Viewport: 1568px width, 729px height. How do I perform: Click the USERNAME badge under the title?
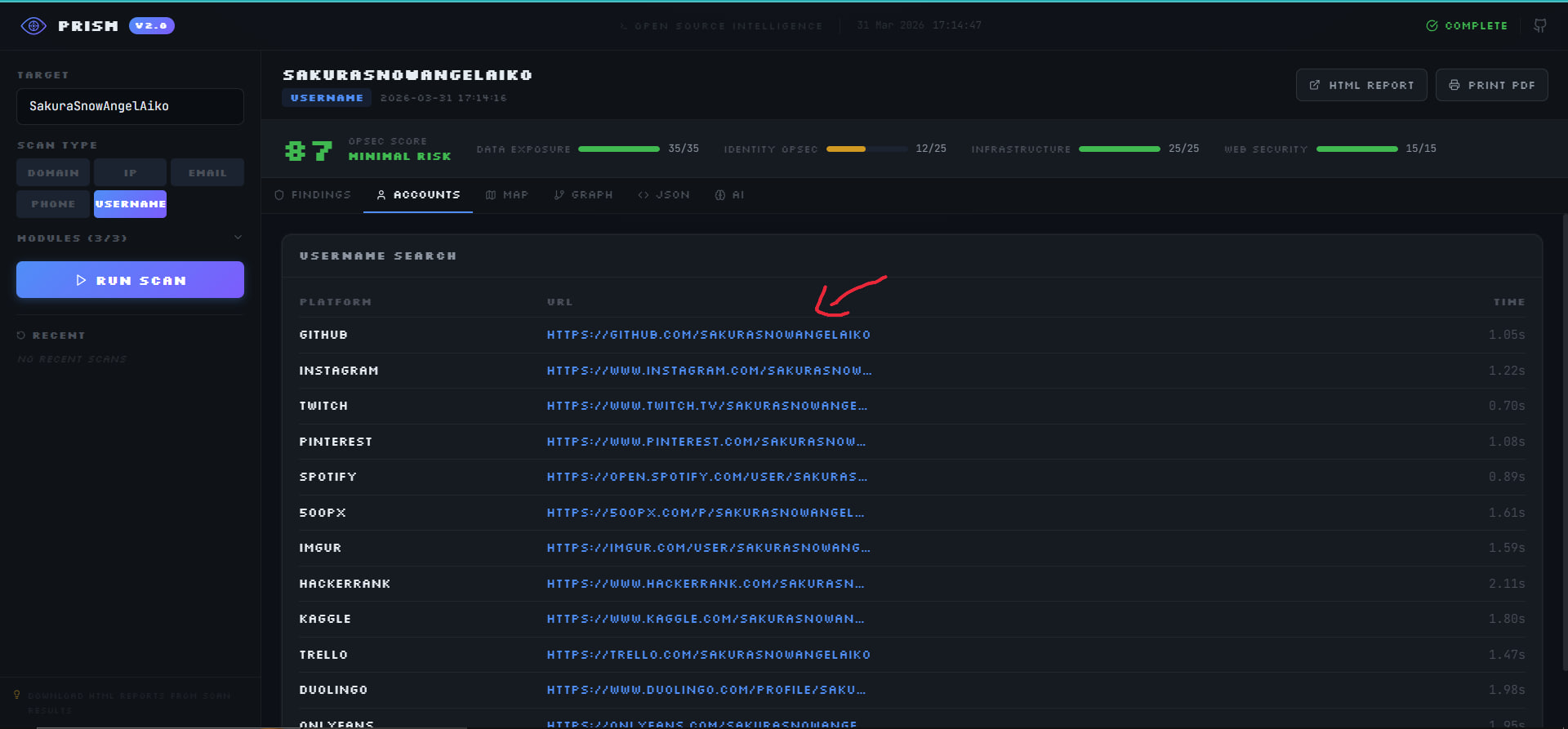[x=327, y=98]
